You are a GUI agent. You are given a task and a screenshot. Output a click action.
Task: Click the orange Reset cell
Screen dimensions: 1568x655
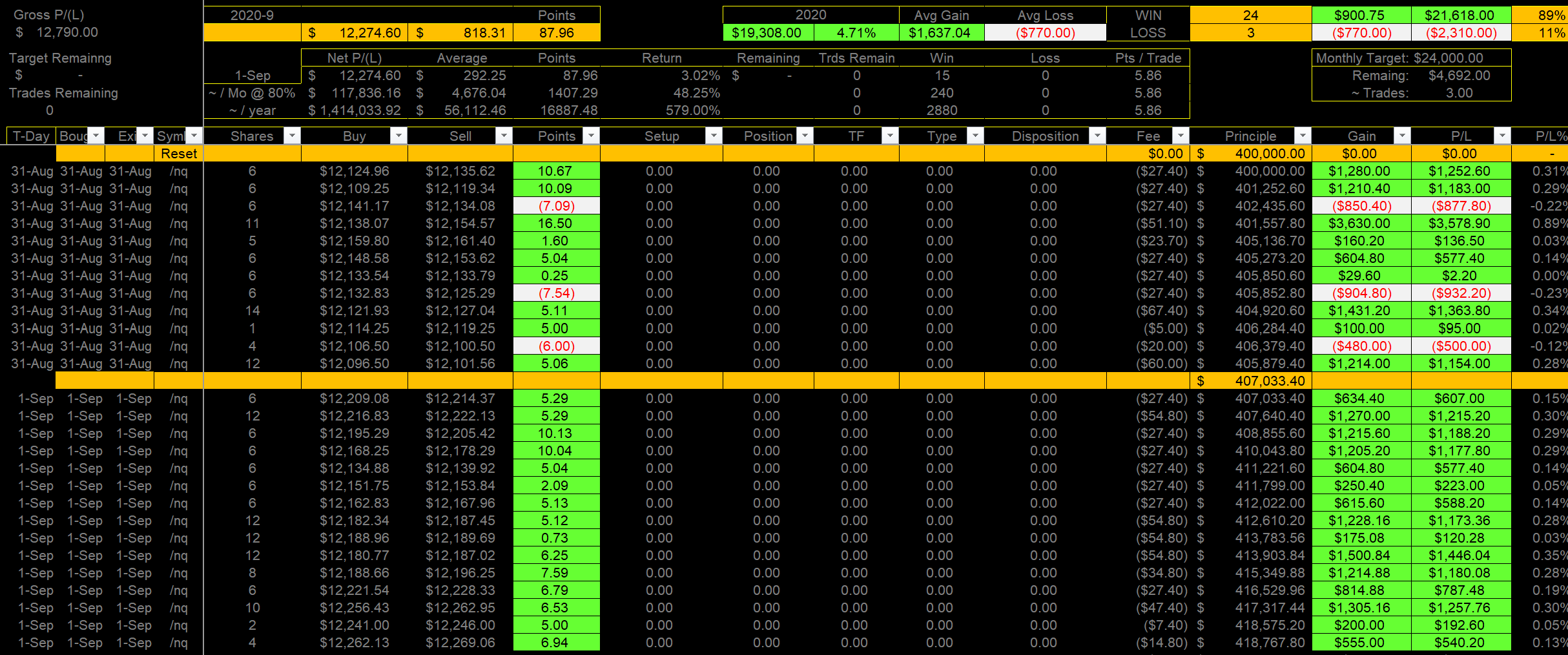[x=178, y=154]
